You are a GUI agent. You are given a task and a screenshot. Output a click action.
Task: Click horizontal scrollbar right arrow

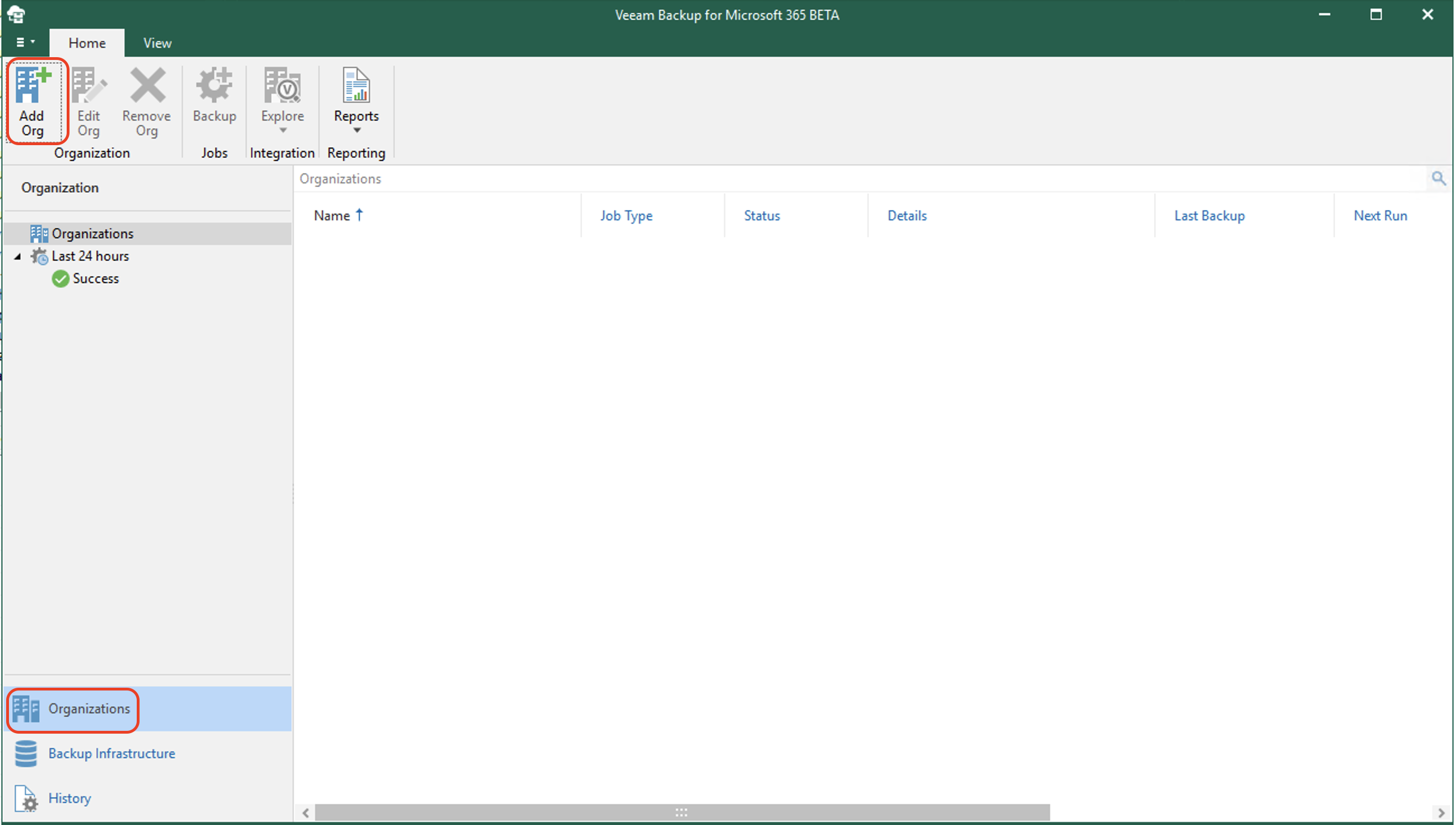point(1442,813)
